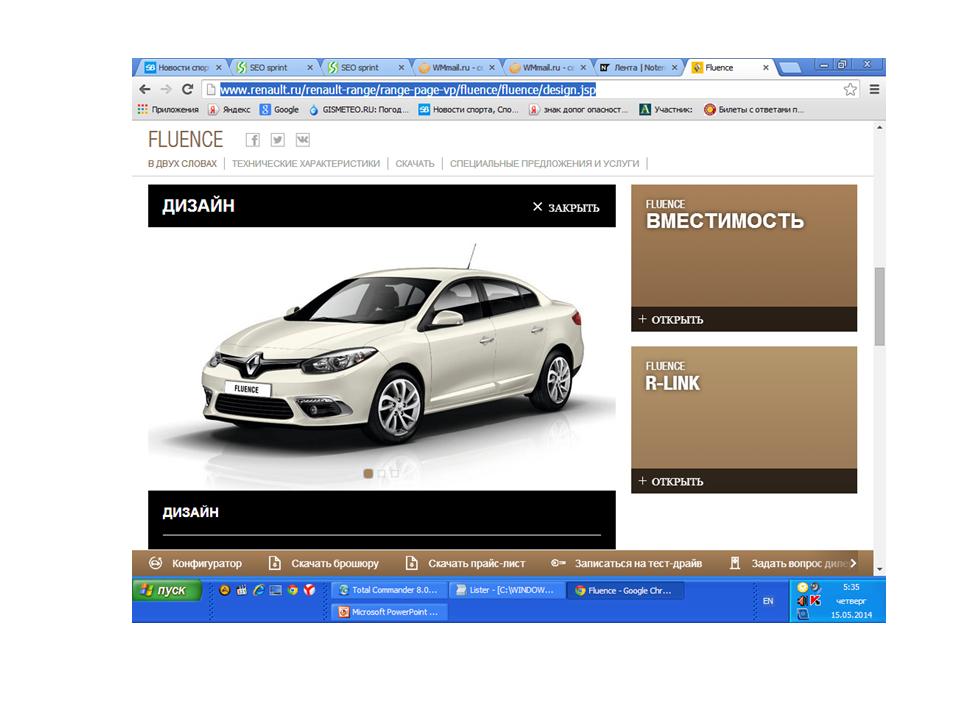
Task: Switch to Total Commander taskbar button
Action: pyautogui.click(x=389, y=590)
